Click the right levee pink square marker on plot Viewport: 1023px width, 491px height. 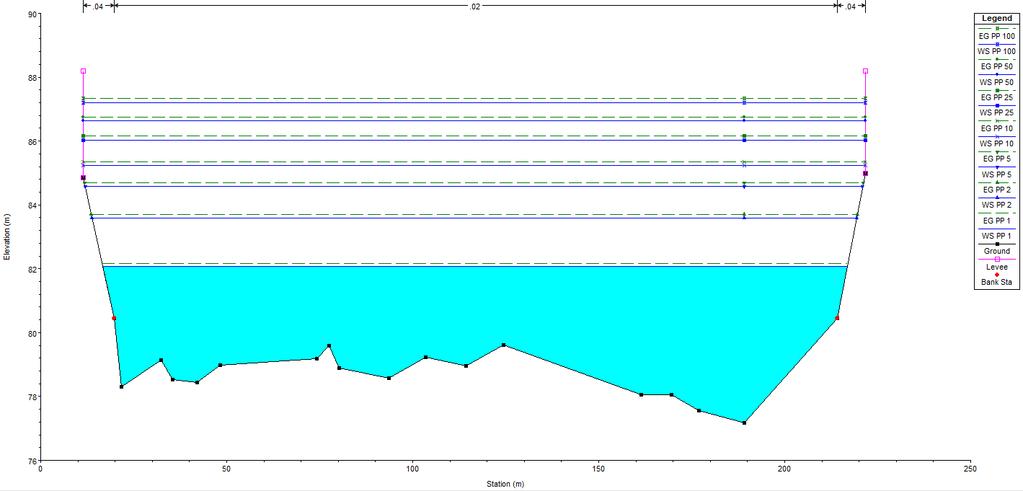[x=865, y=71]
